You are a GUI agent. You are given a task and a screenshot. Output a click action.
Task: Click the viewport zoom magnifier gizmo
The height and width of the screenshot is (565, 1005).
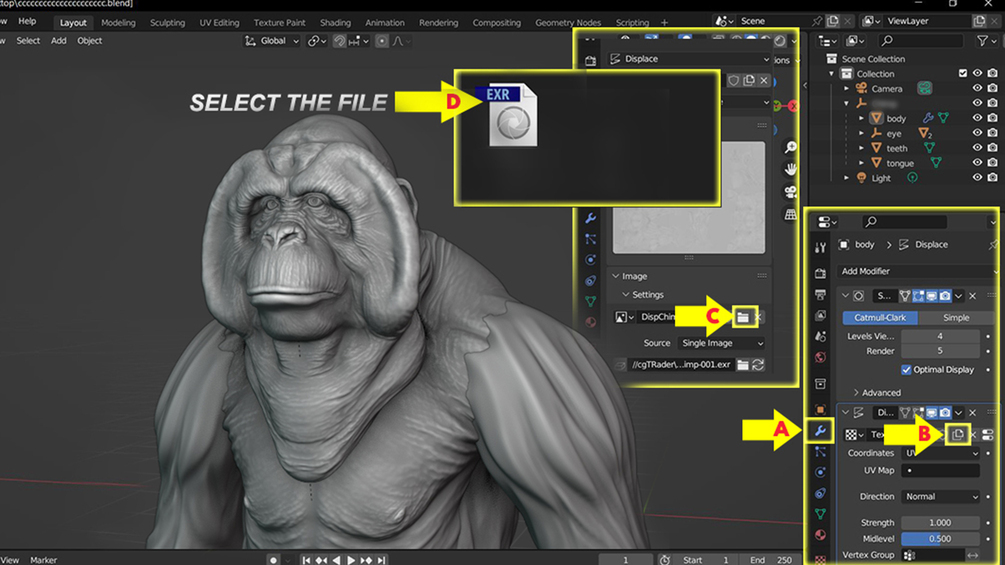[x=791, y=147]
